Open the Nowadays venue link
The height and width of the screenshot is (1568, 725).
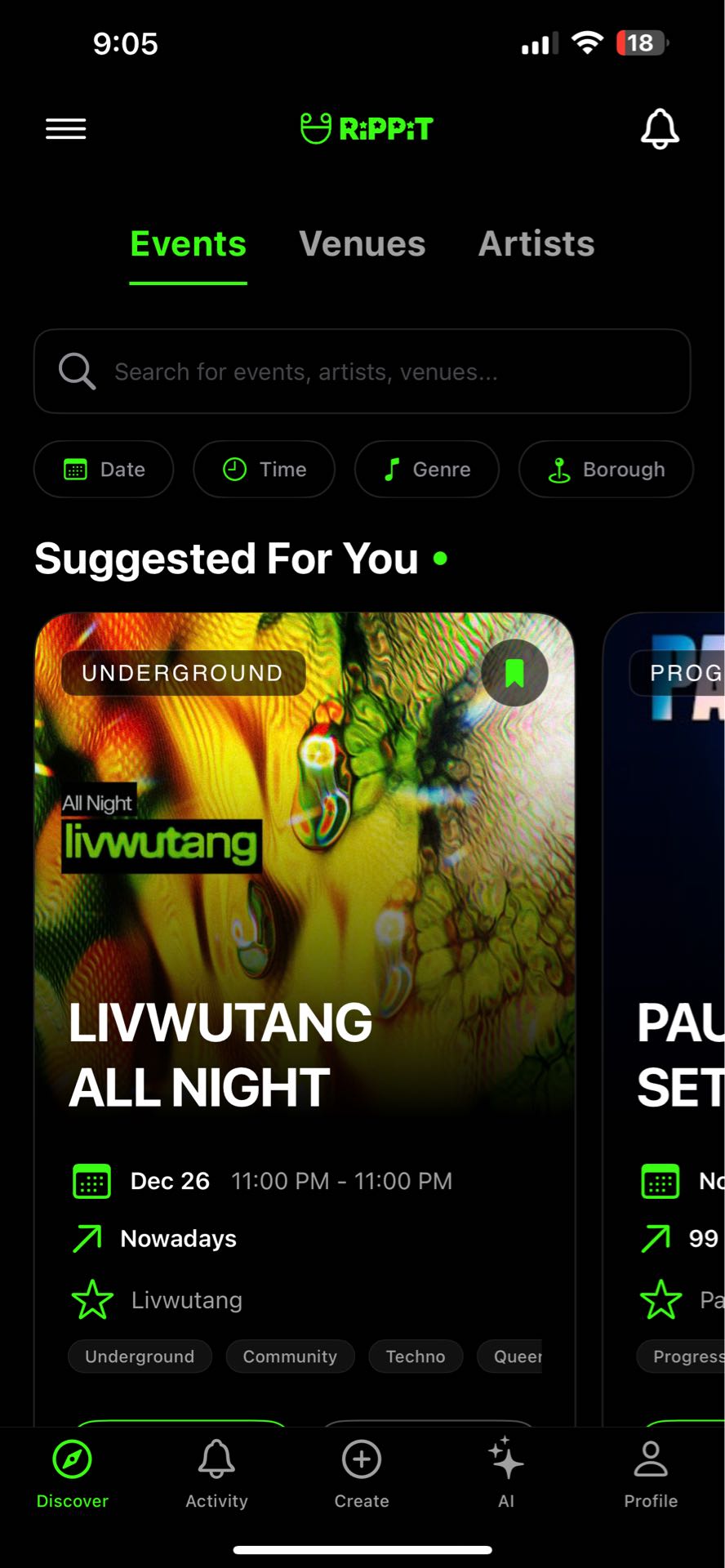click(x=178, y=1239)
